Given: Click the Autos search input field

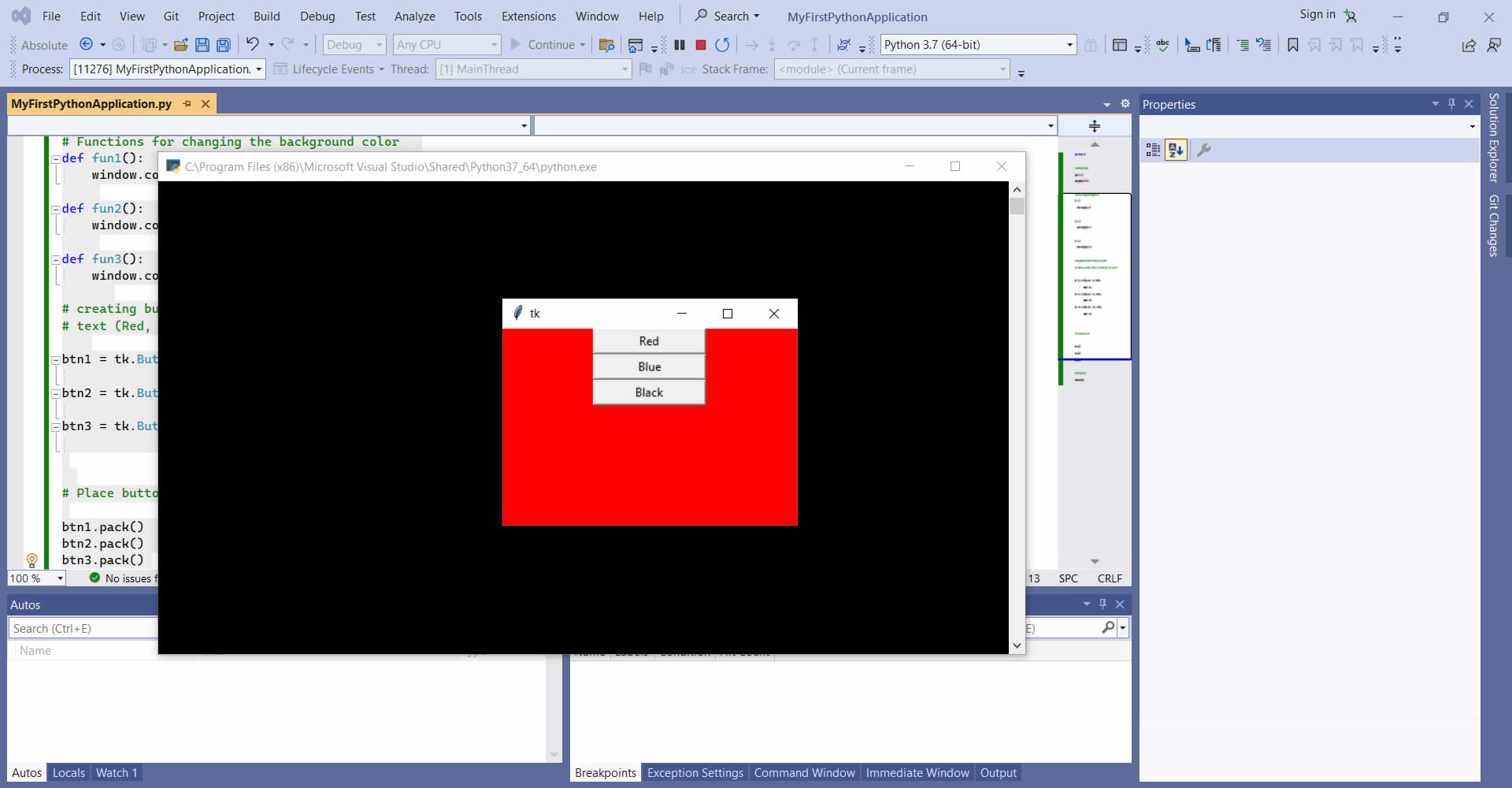Looking at the screenshot, I should [x=83, y=628].
